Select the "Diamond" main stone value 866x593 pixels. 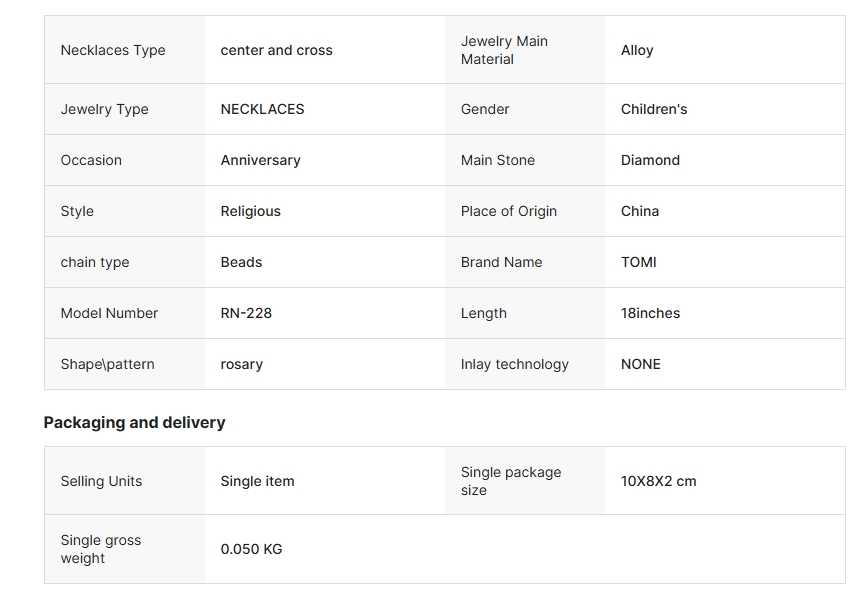click(650, 160)
